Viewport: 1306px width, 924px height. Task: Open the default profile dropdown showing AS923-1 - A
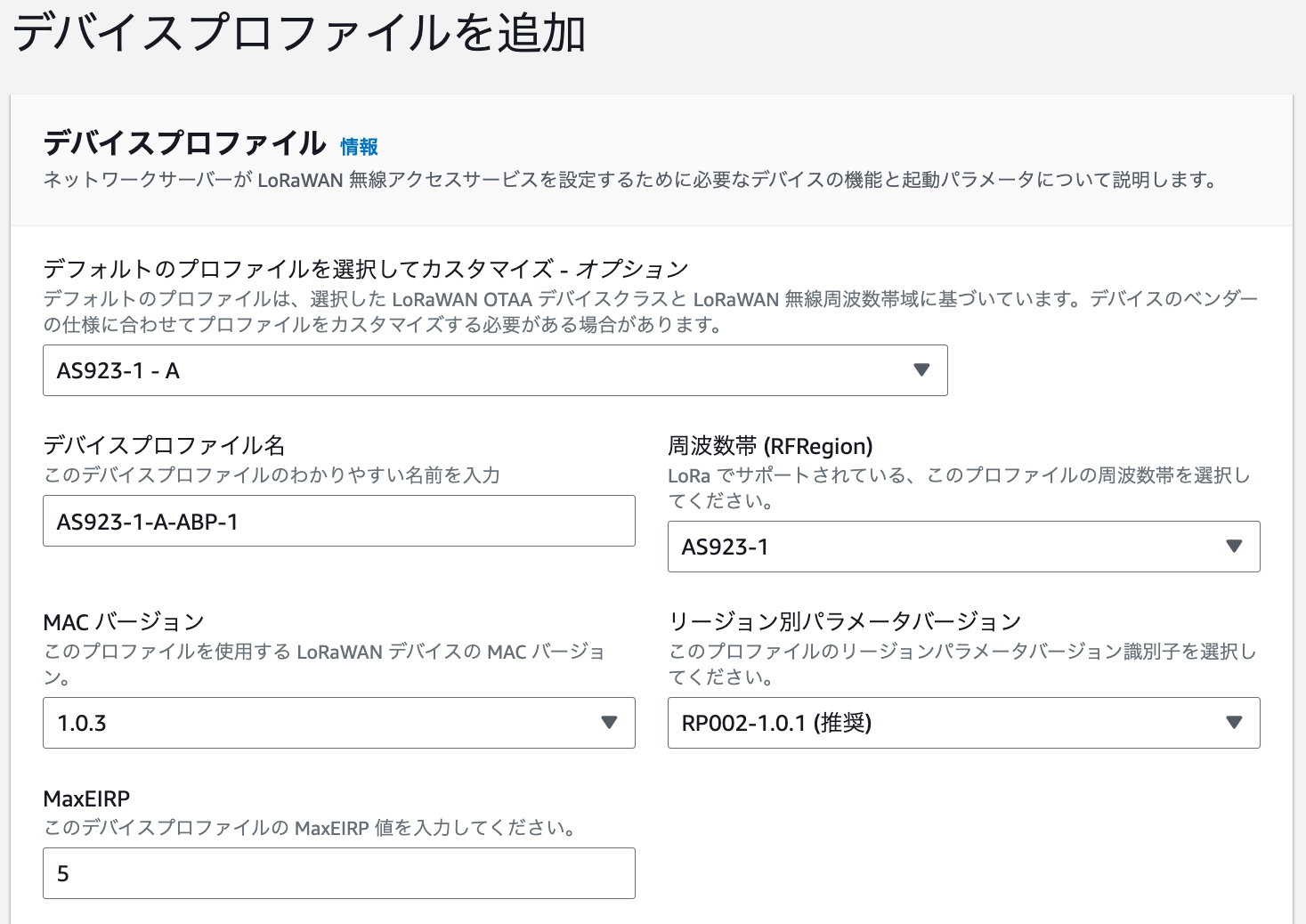(481, 370)
